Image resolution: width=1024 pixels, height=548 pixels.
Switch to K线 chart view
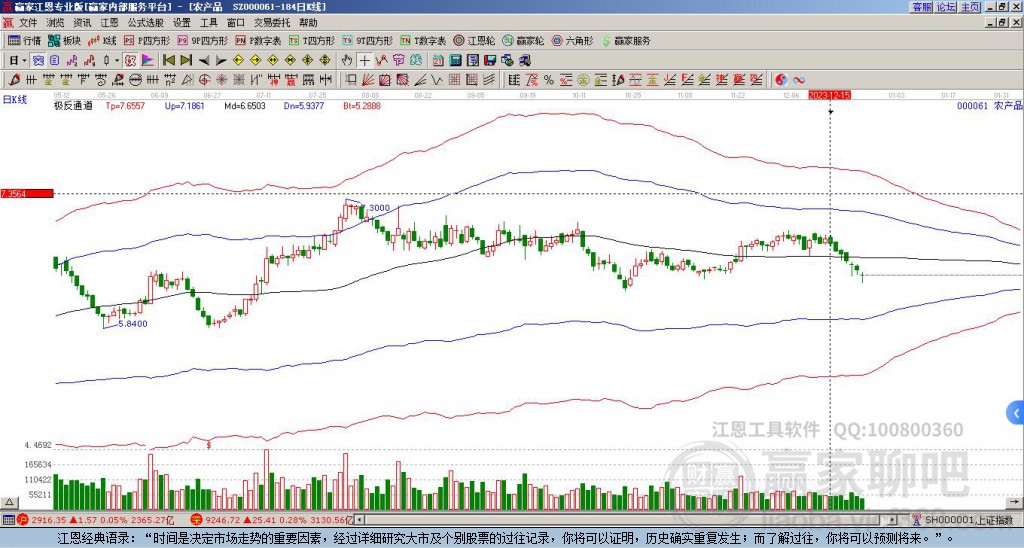(x=102, y=40)
